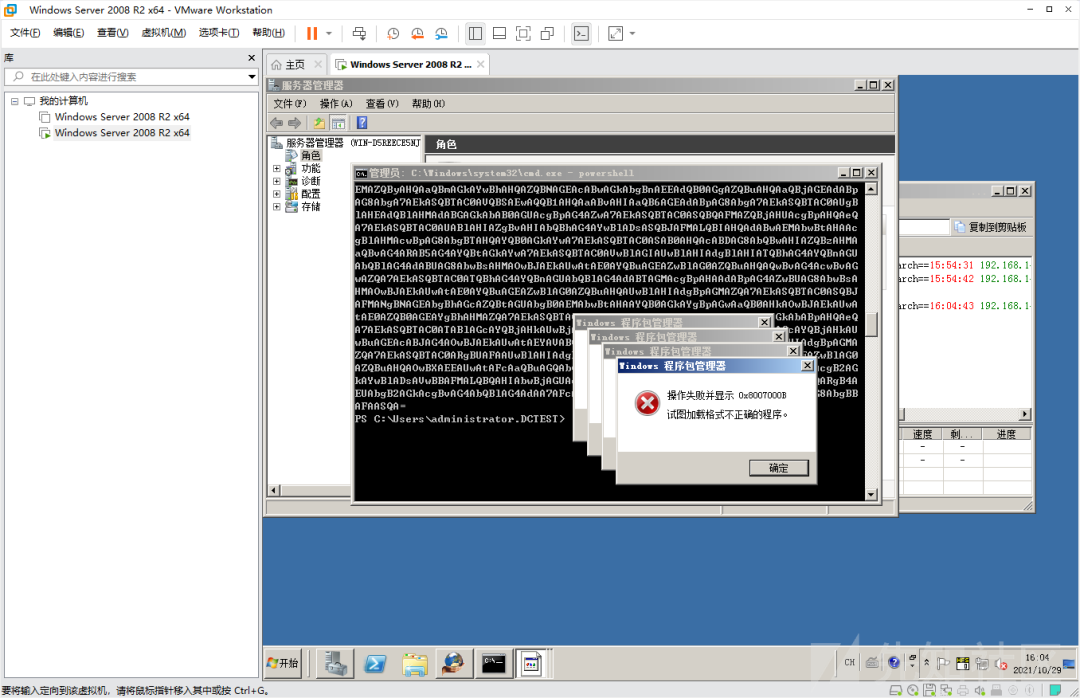Open the stretch mode dropdown arrow
The height and width of the screenshot is (698, 1080).
tap(632, 33)
